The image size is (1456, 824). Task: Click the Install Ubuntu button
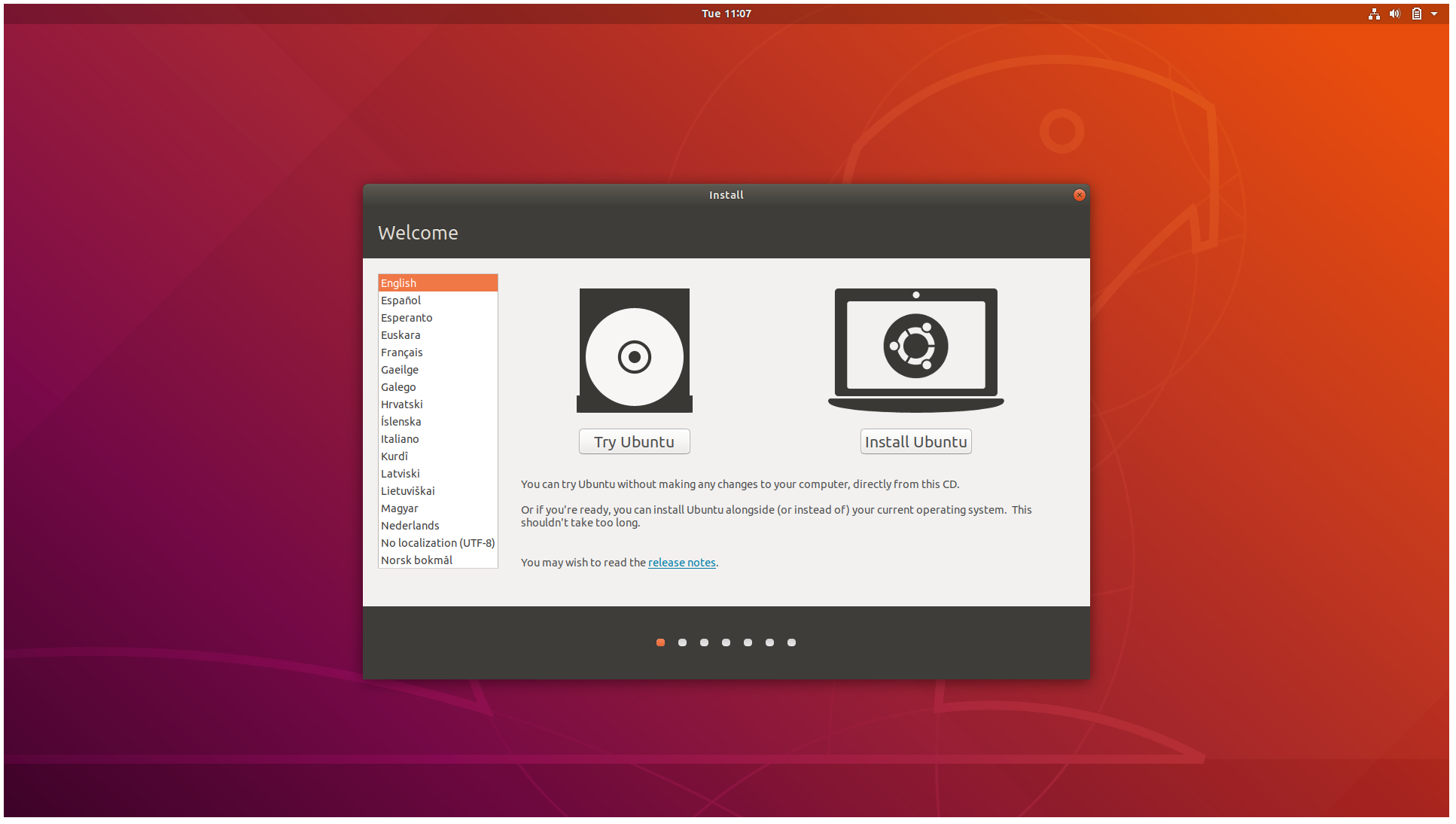point(916,442)
